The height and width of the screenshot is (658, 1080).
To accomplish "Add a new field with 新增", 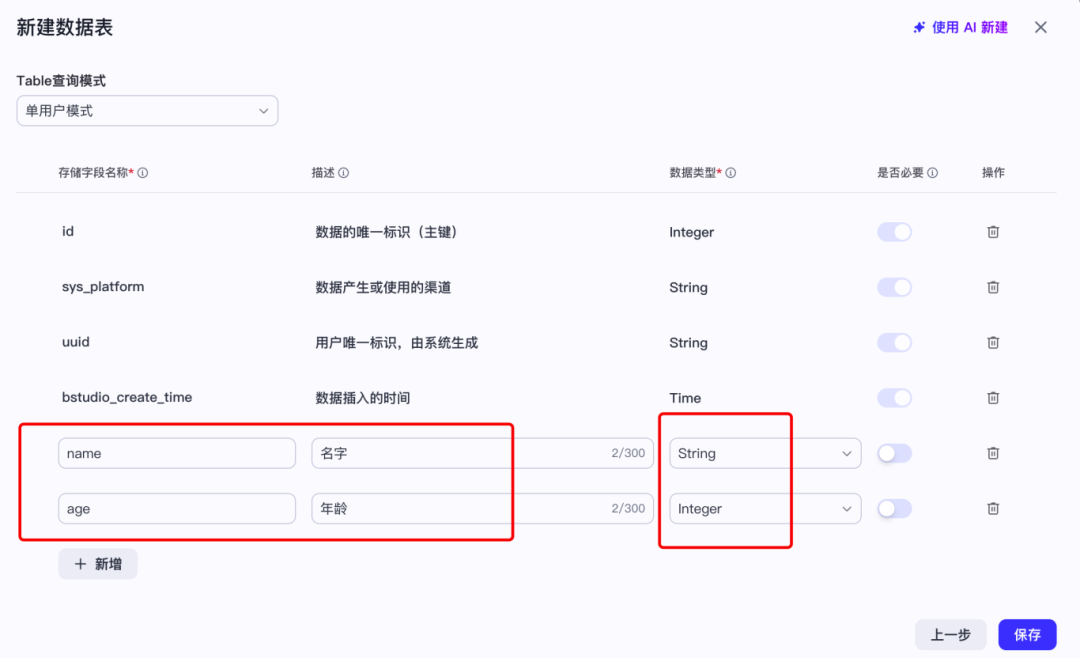I will (x=98, y=564).
